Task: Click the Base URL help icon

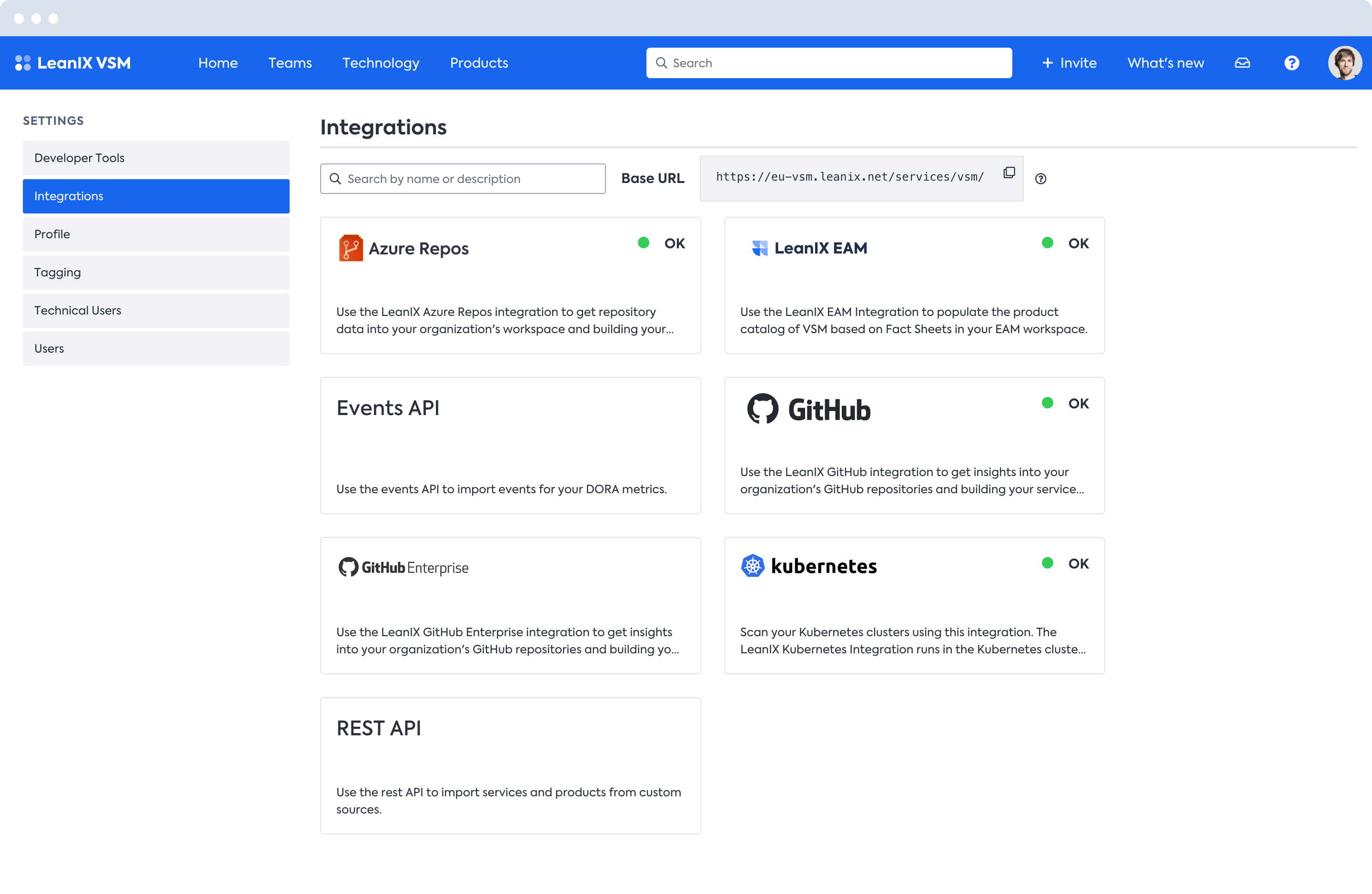Action: (x=1040, y=179)
